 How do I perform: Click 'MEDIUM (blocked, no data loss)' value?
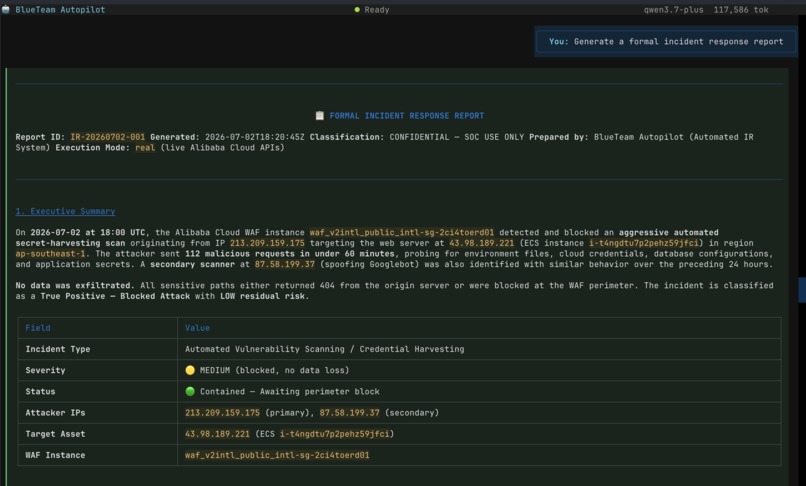274,370
